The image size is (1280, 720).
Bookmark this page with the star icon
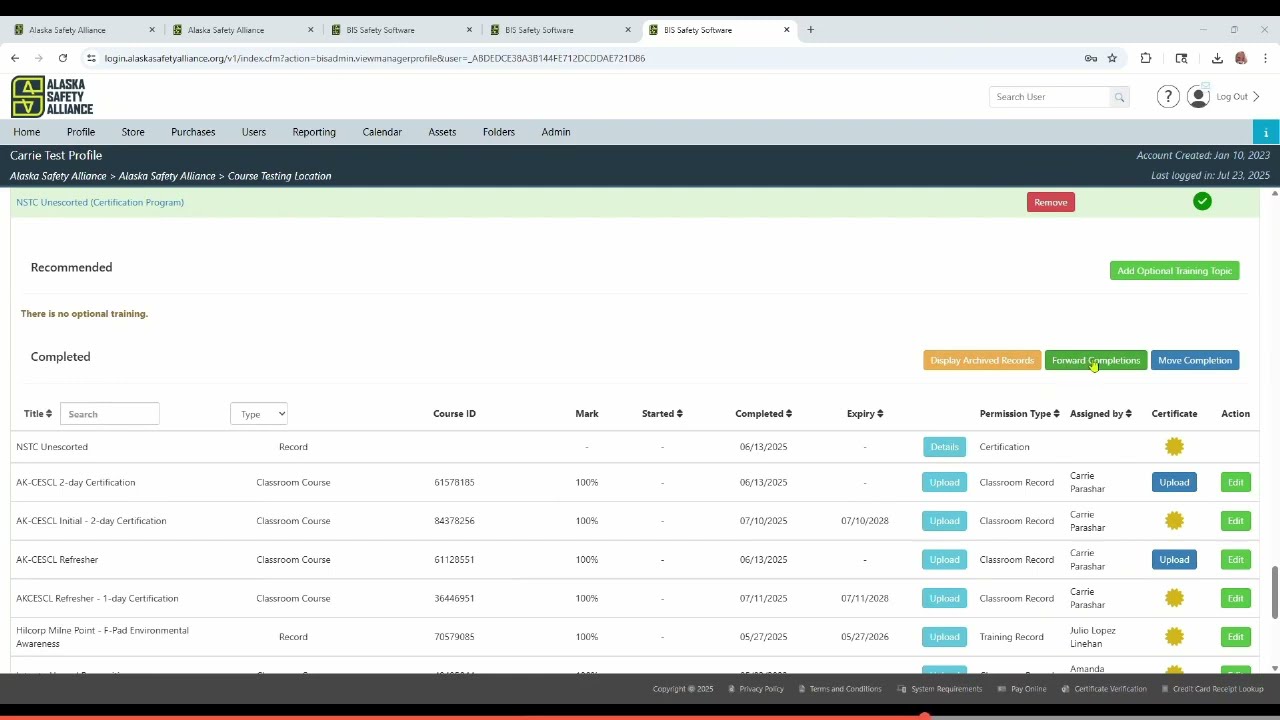(1112, 58)
